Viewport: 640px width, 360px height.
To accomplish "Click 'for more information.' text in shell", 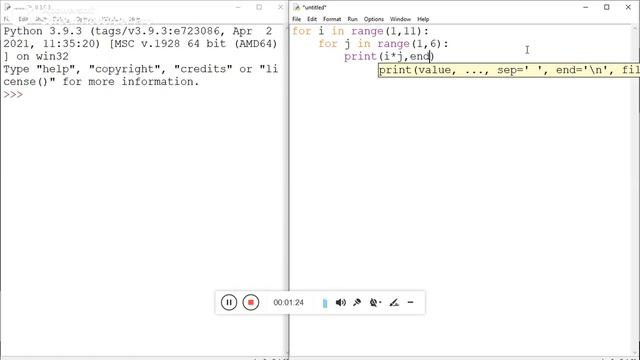I will click(x=131, y=82).
